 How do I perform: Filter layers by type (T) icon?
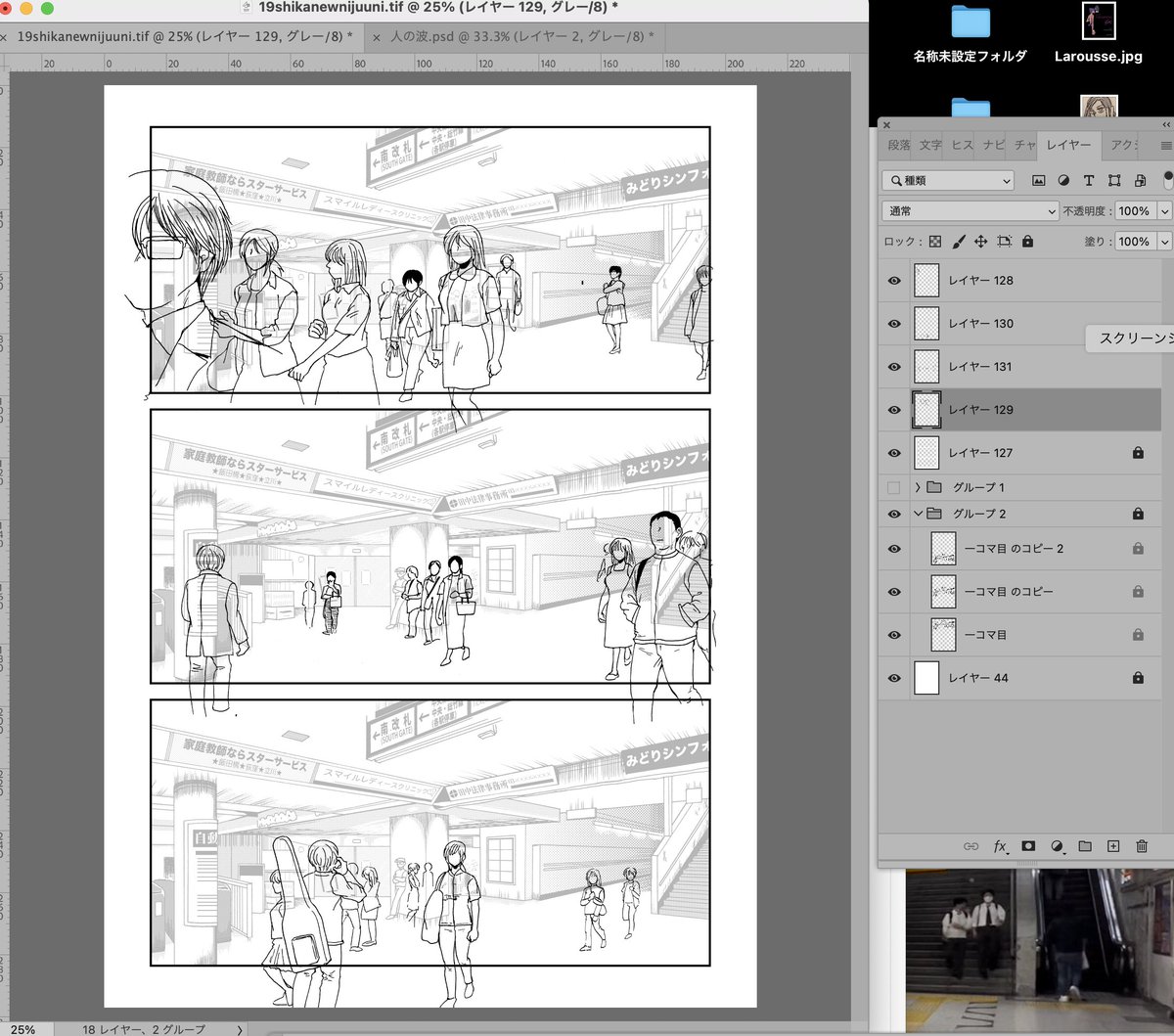pyautogui.click(x=1088, y=181)
